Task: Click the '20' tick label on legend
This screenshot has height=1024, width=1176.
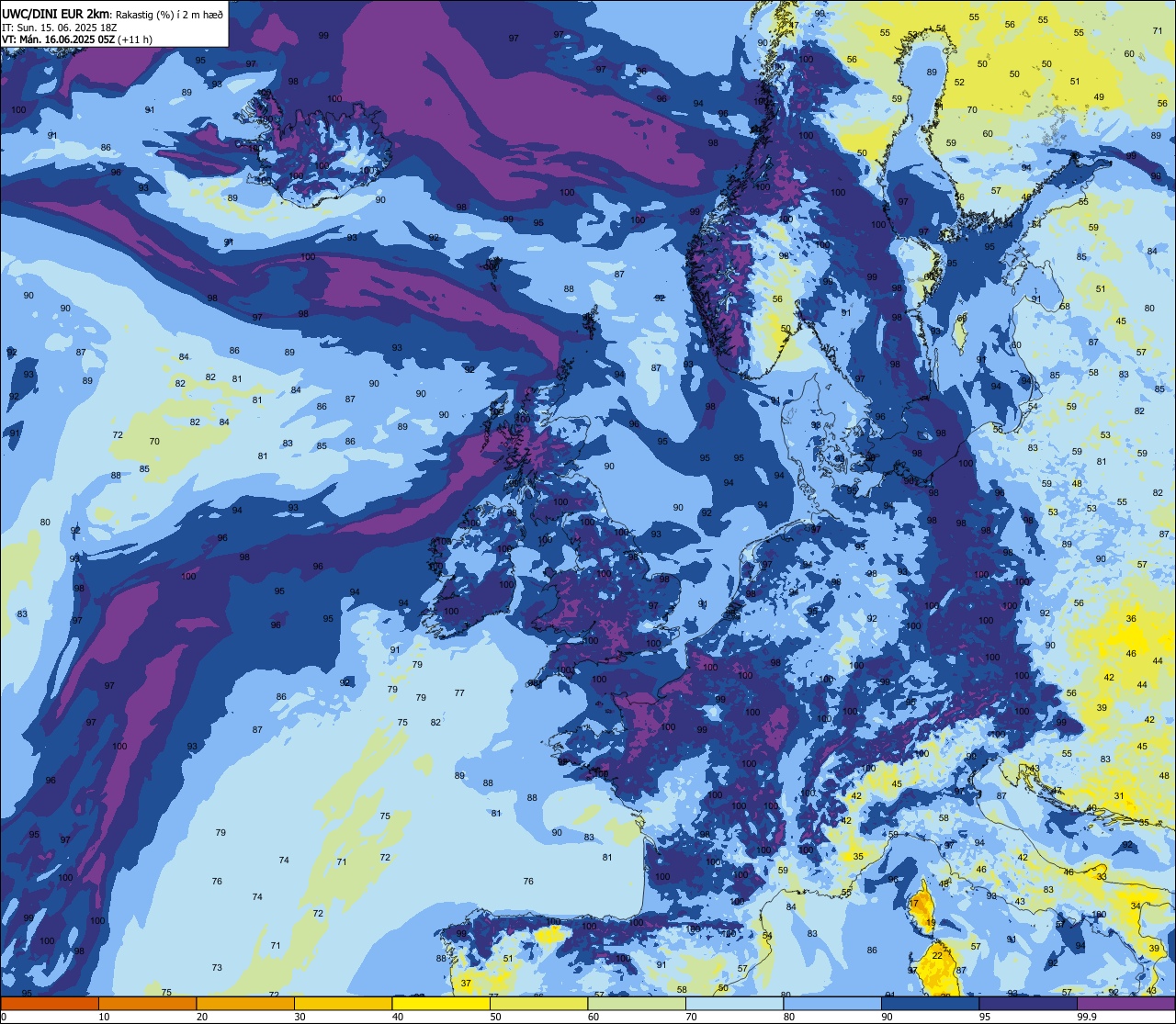Action: 202,1017
